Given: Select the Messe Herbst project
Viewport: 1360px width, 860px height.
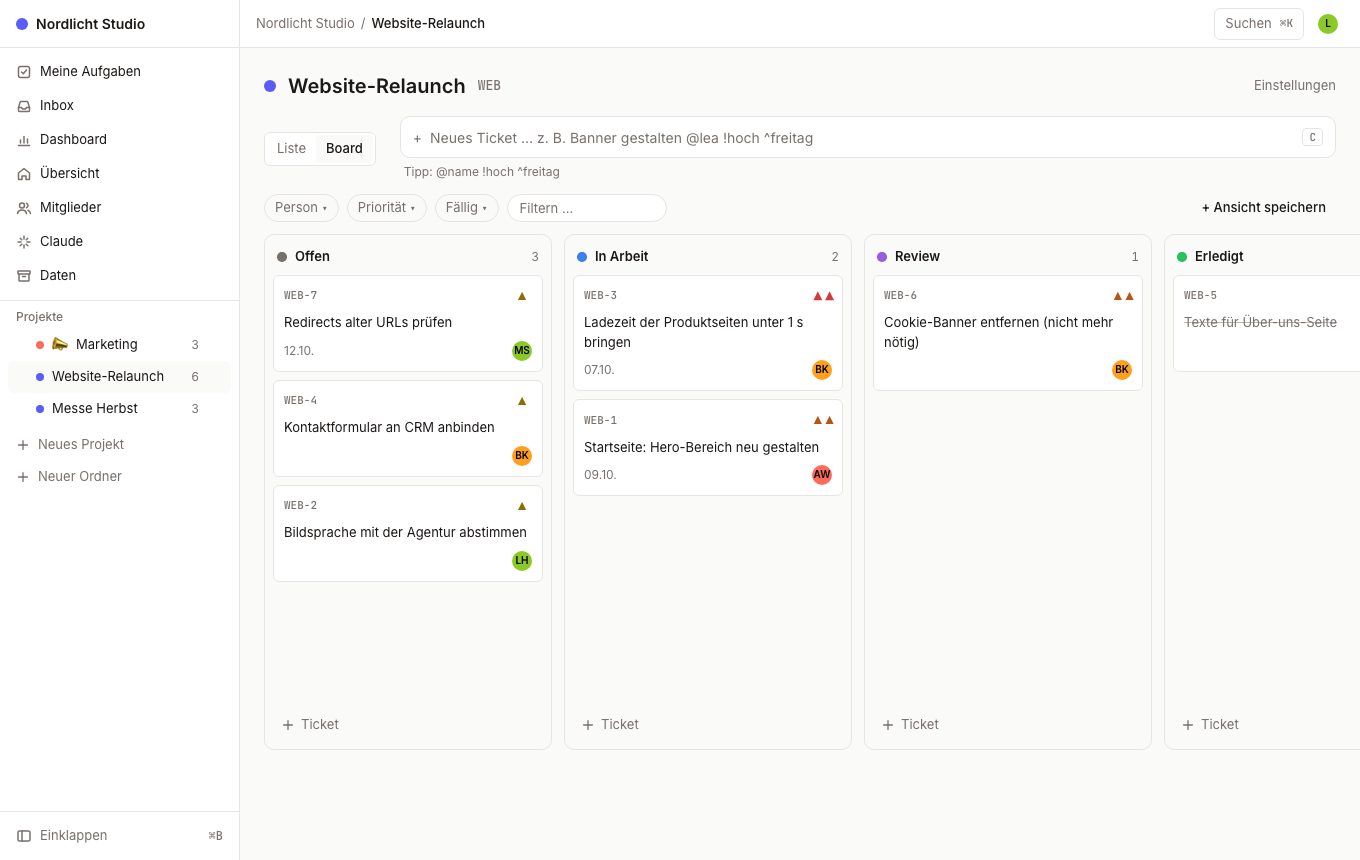Looking at the screenshot, I should point(120,408).
